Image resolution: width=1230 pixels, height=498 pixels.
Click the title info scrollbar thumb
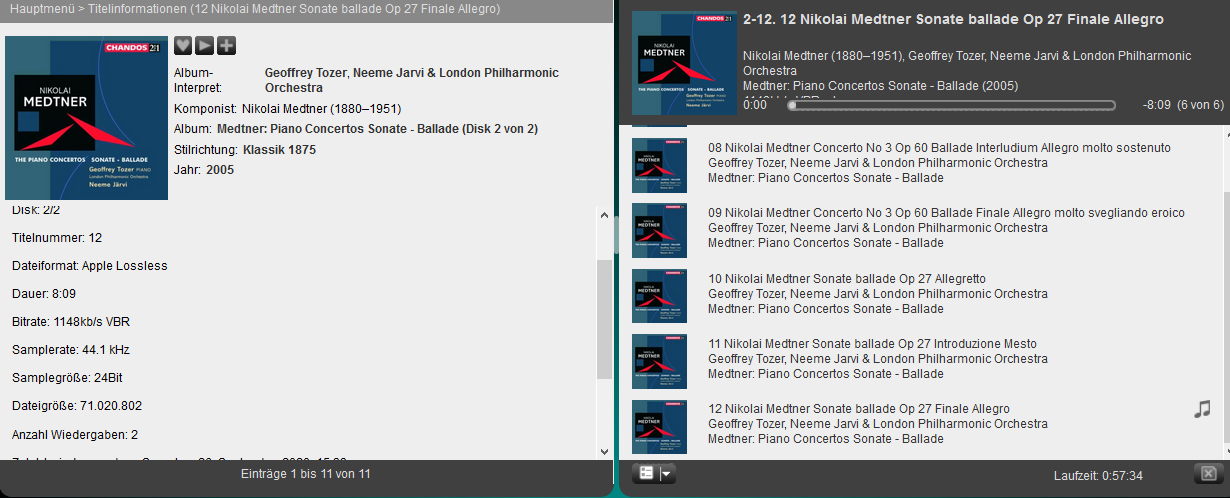coord(604,319)
